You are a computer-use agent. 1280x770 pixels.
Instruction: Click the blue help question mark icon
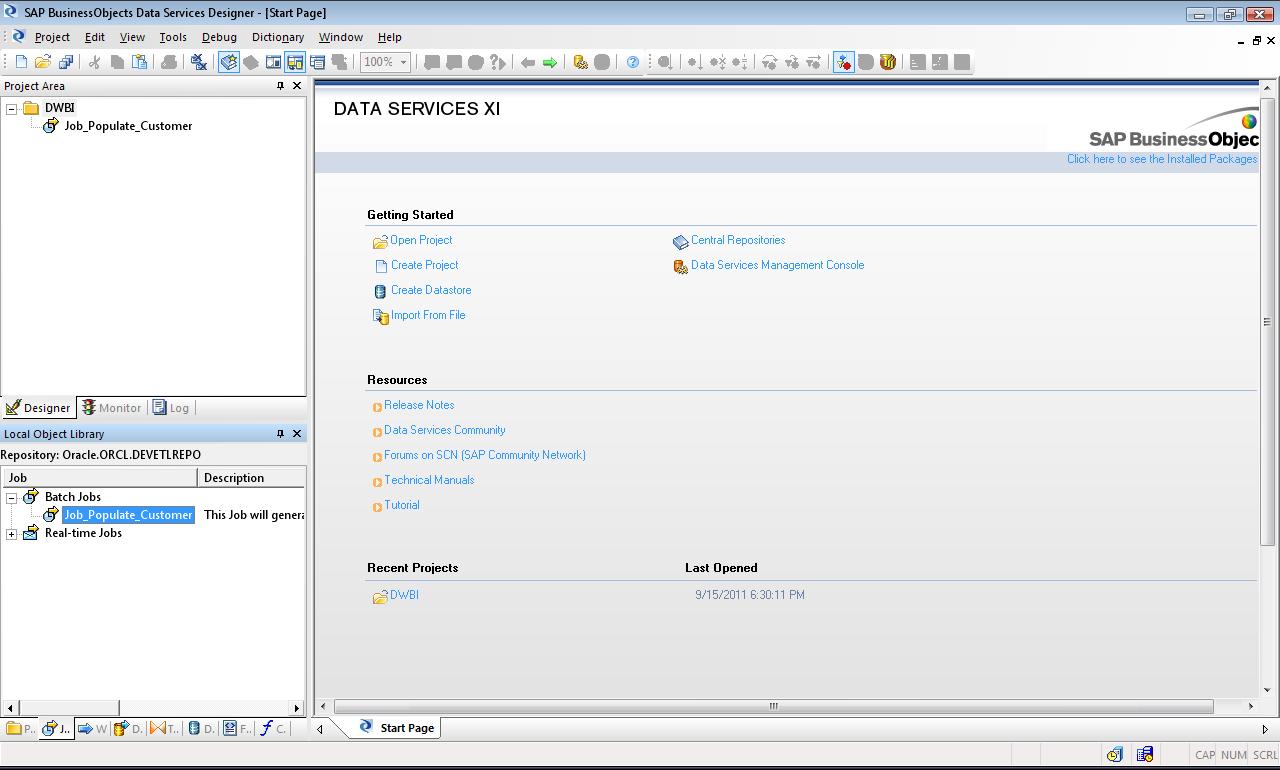[x=633, y=62]
